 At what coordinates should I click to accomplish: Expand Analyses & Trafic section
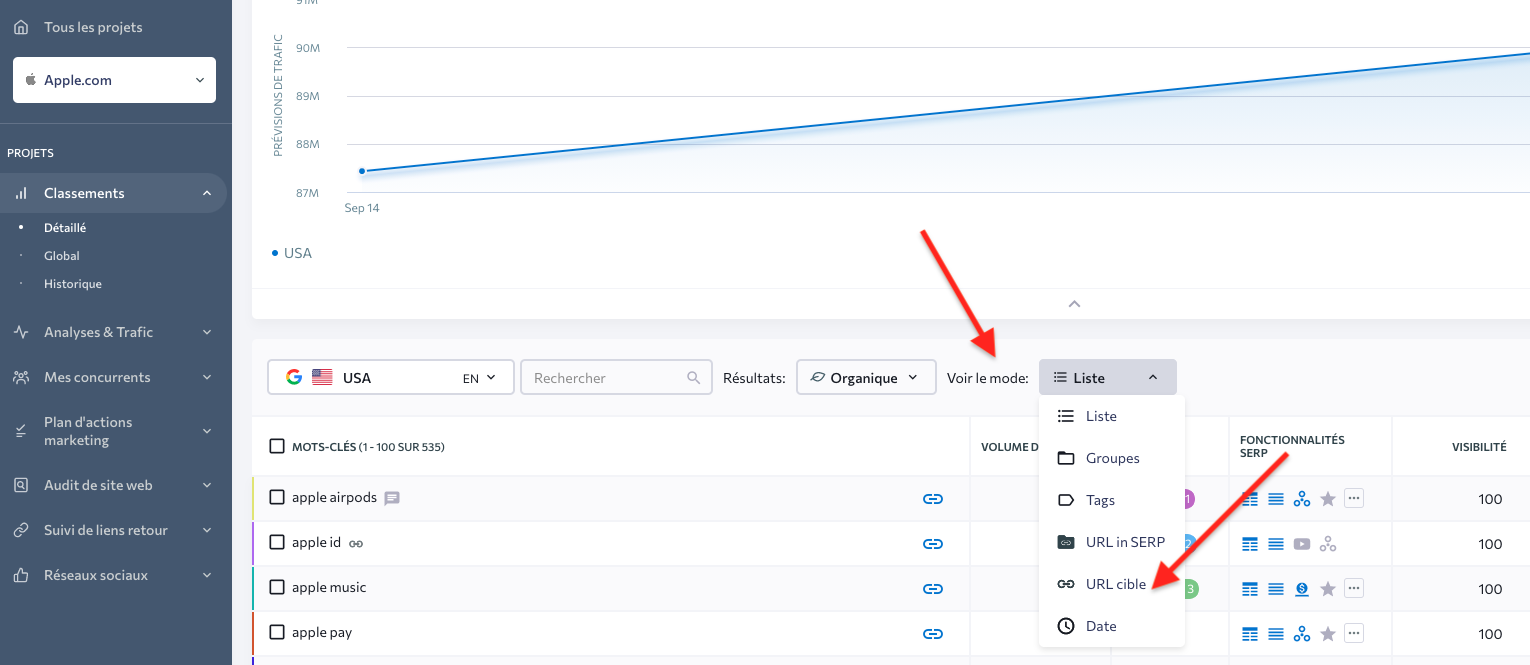(x=206, y=332)
